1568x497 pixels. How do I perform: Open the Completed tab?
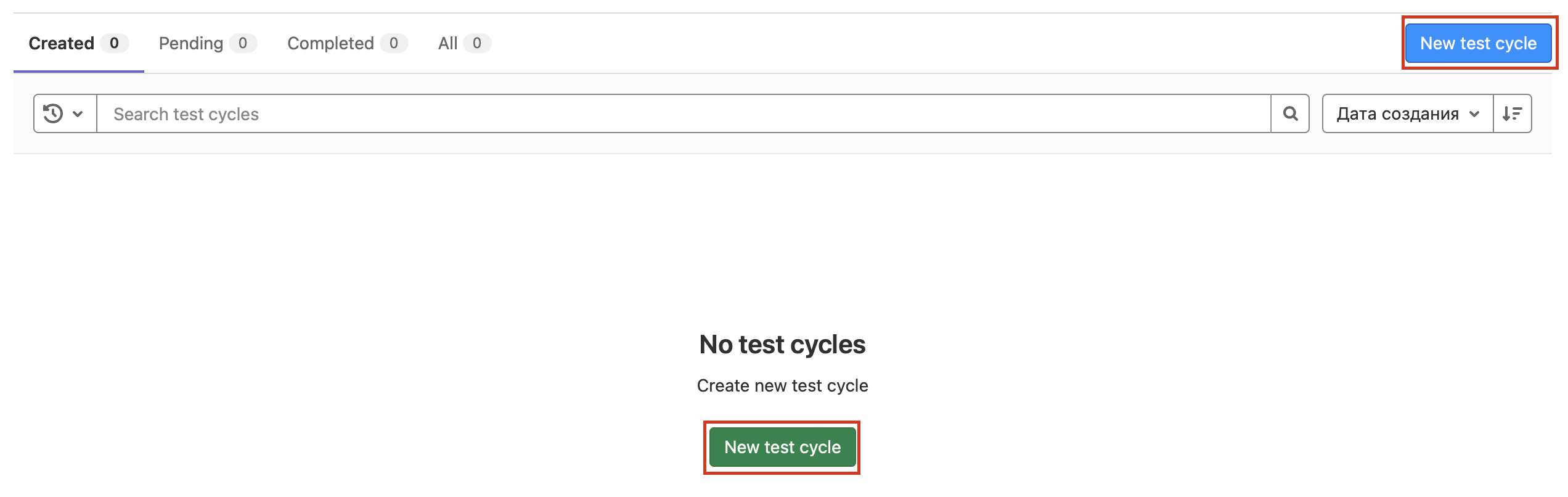[330, 43]
